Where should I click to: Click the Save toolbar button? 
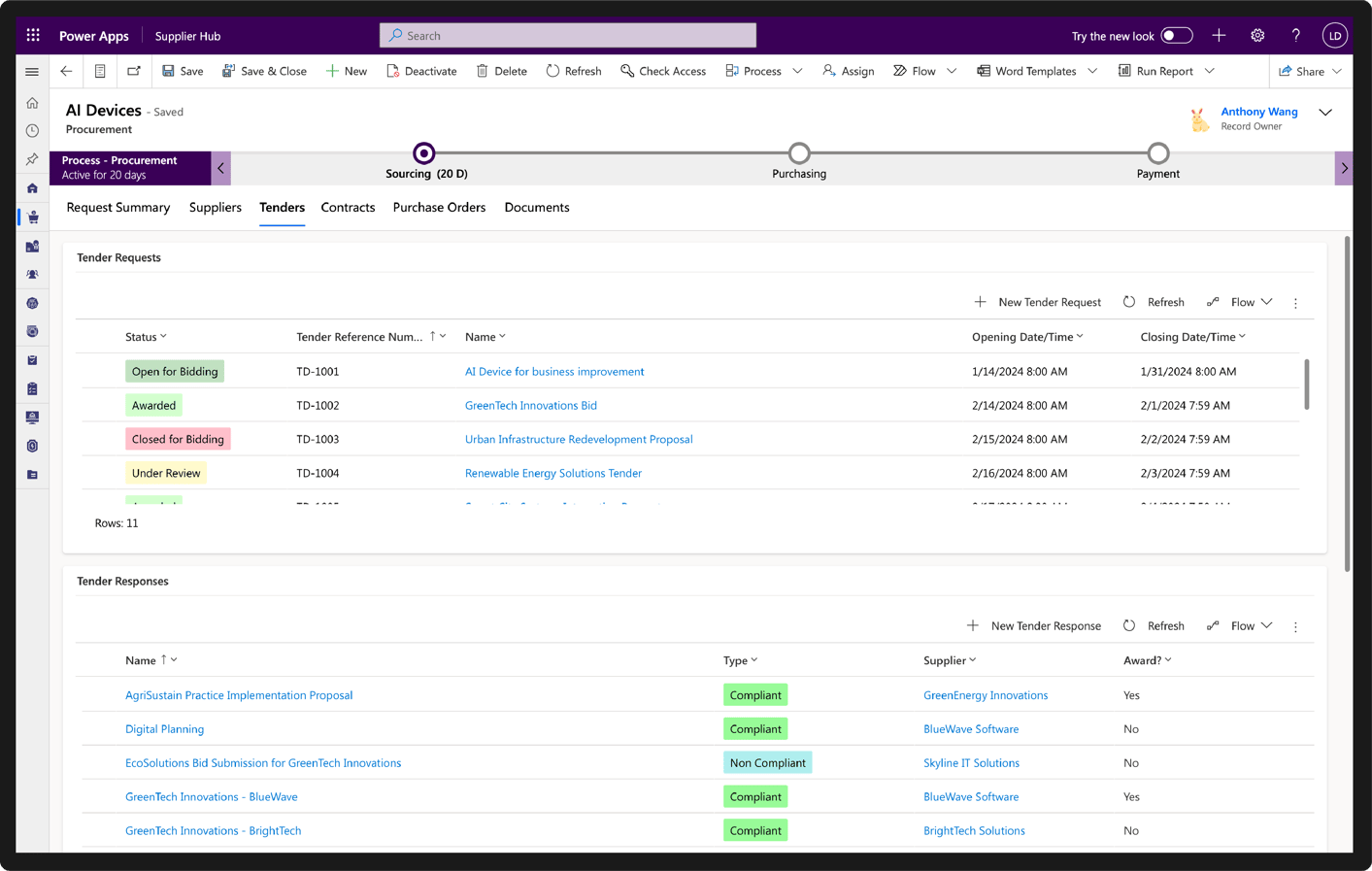point(183,71)
